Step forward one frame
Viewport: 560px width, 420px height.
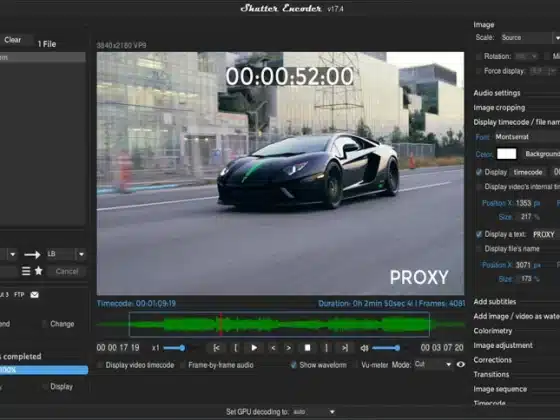click(x=289, y=348)
